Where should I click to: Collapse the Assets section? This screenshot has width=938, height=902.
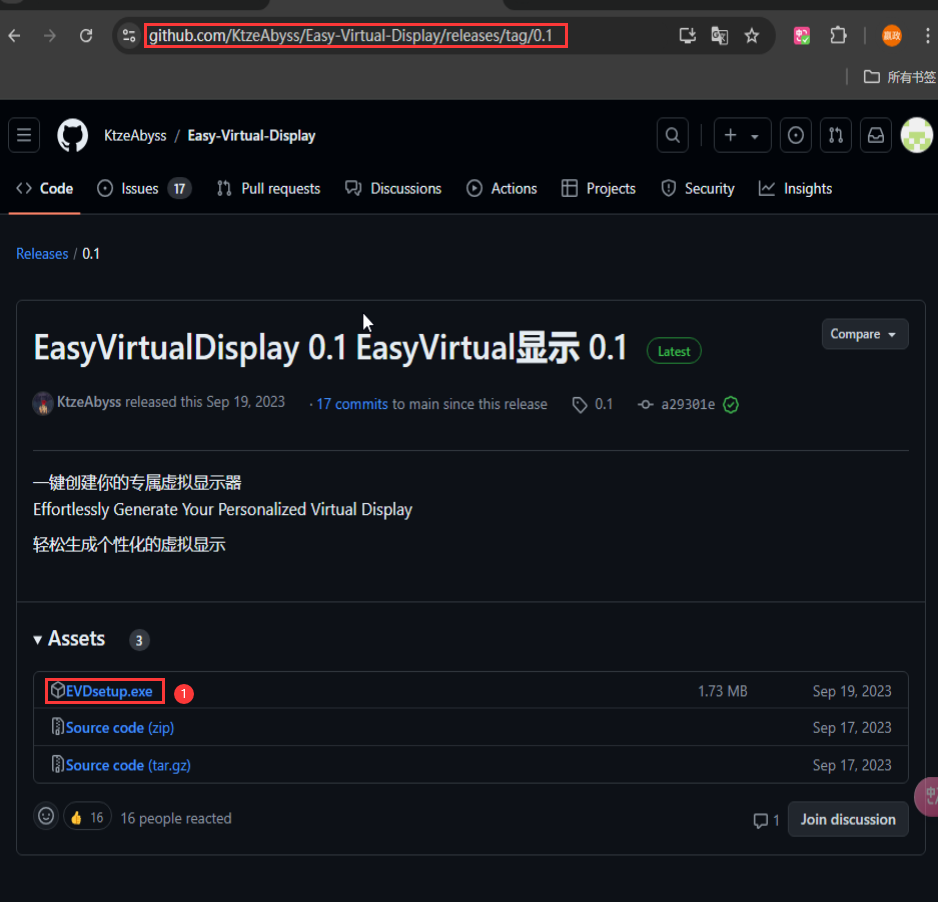point(69,639)
